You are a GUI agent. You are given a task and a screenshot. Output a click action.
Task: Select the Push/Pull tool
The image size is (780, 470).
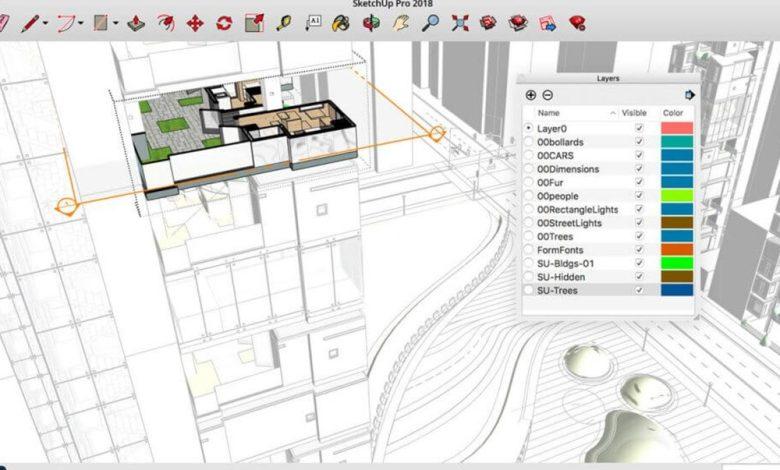[135, 23]
